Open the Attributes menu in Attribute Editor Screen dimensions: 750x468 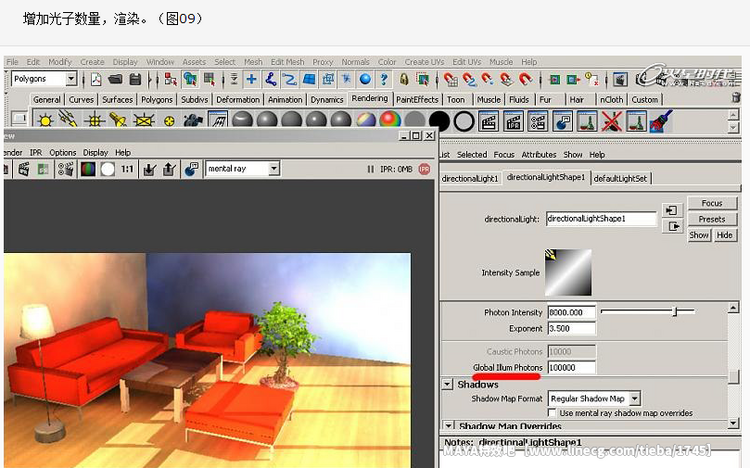pos(539,155)
